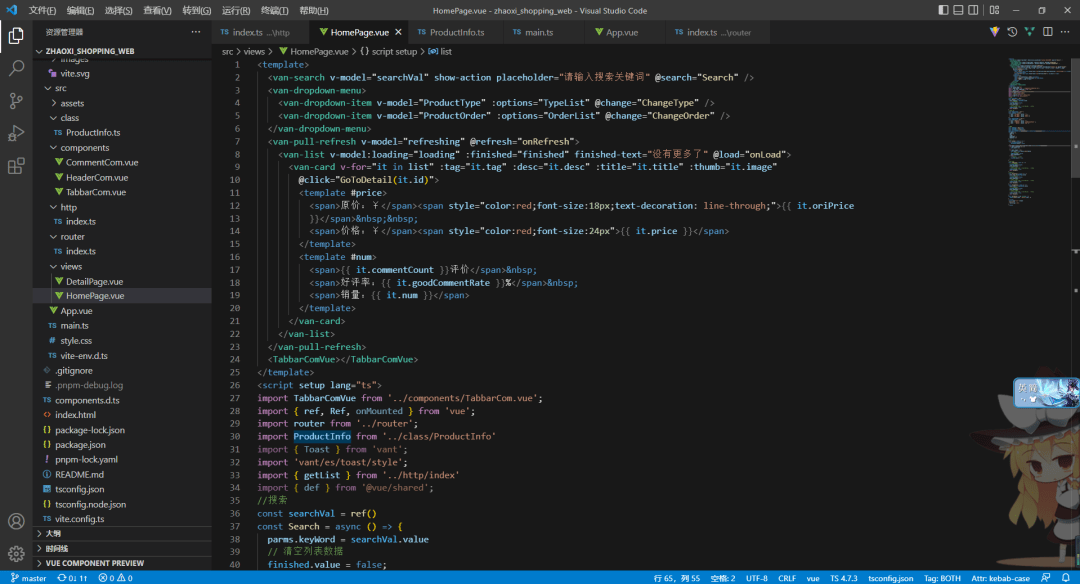Click the sync changes indicator
The width and height of the screenshot is (1080, 584).
point(73,577)
